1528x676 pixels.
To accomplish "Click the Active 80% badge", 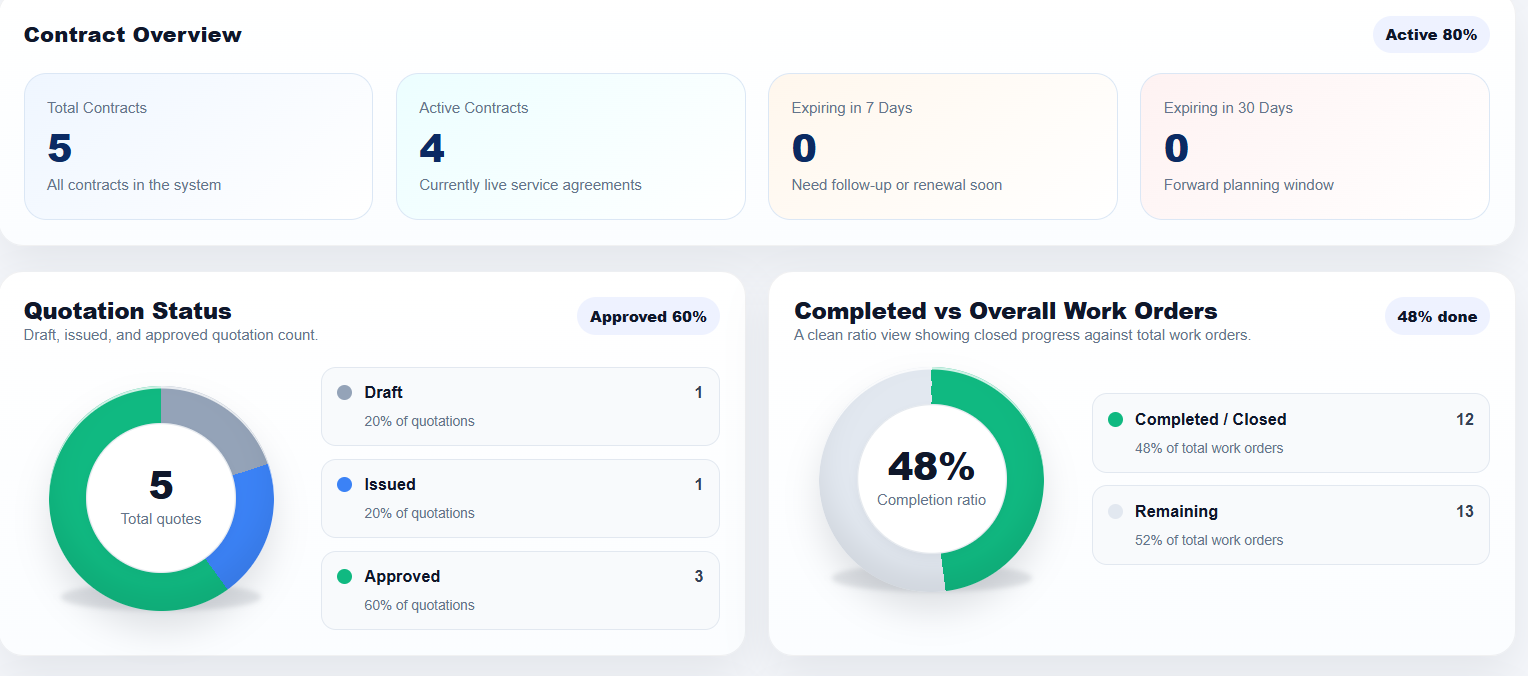I will pyautogui.click(x=1431, y=35).
